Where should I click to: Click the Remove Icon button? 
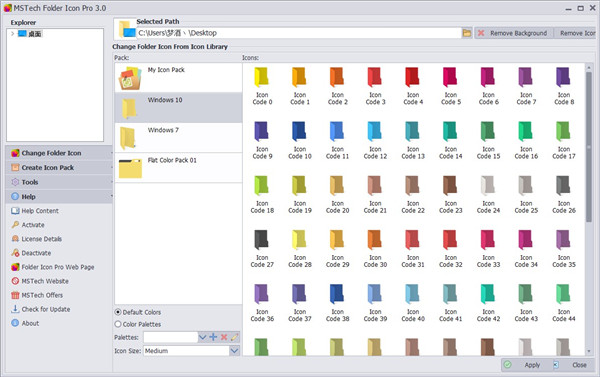click(576, 33)
